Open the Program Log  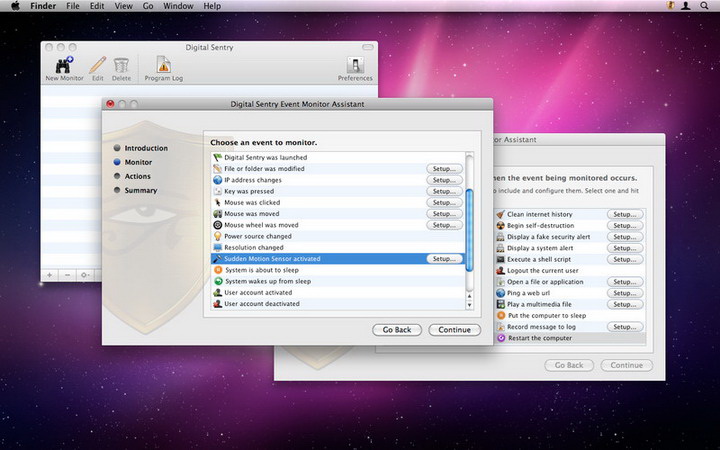point(163,64)
